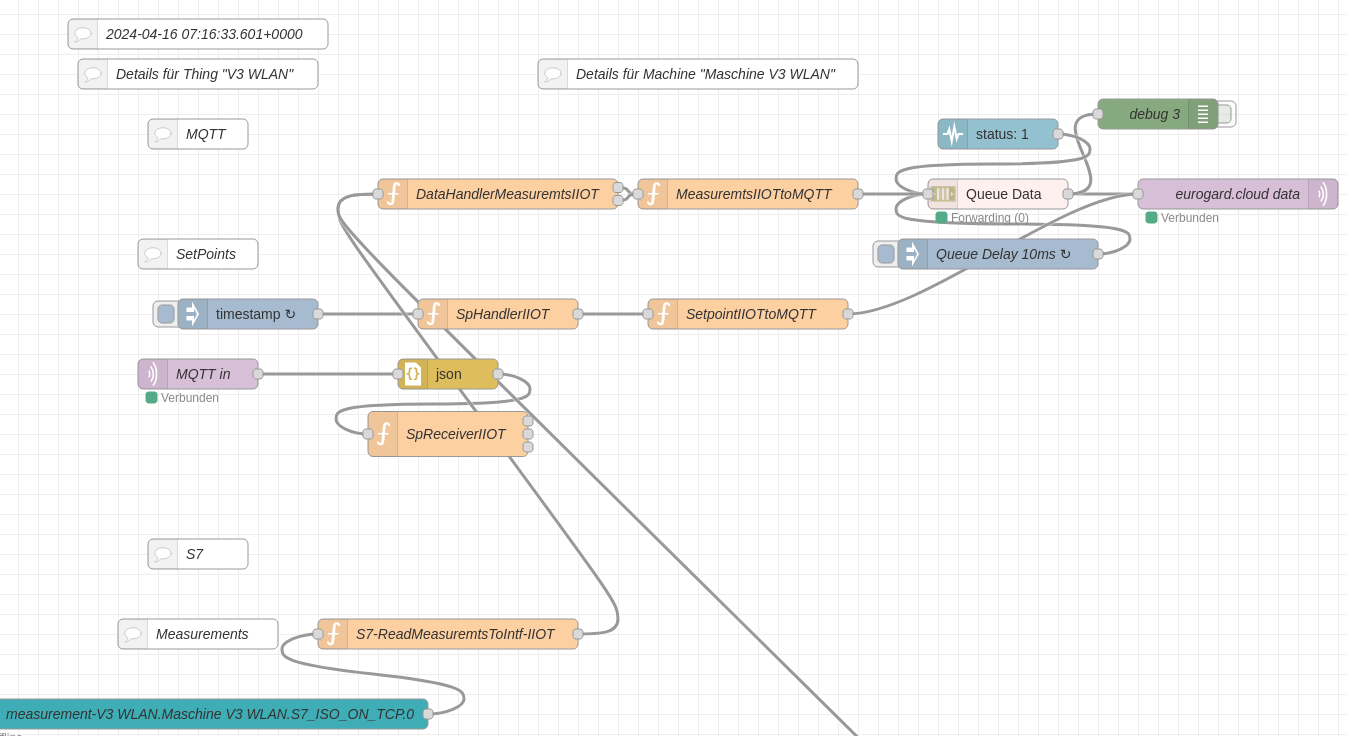The width and height of the screenshot is (1347, 736).
Task: Select the Details für Machine comment node
Action: (x=705, y=74)
